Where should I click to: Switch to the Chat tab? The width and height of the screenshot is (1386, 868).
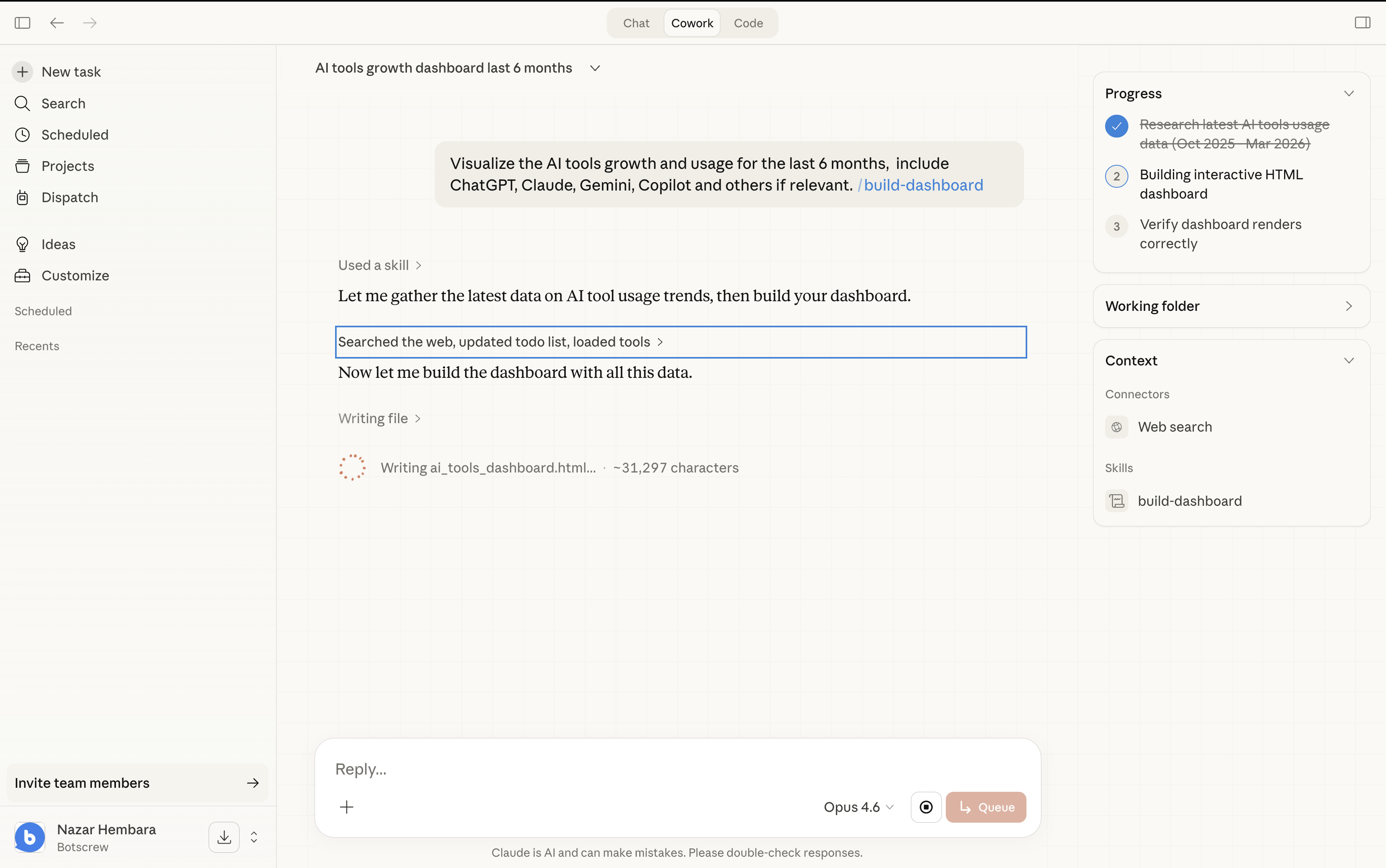[636, 23]
